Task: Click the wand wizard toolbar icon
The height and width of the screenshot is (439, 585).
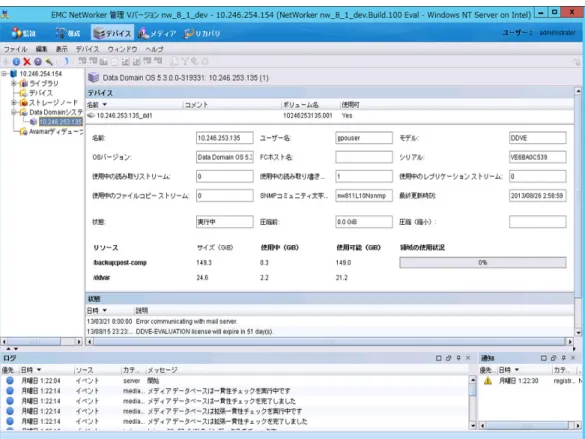Action: pos(49,62)
